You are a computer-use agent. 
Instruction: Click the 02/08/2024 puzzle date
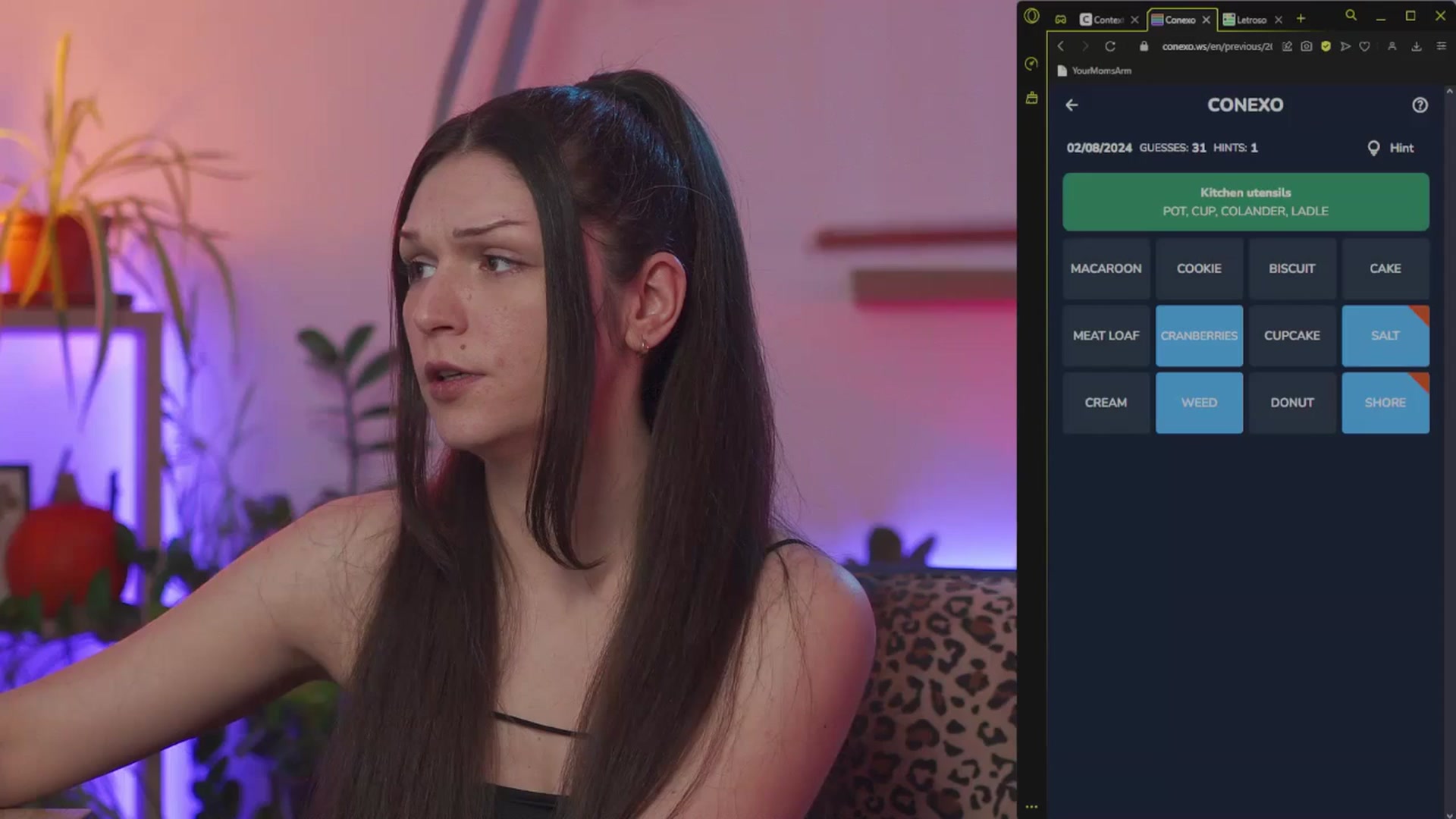coord(1099,148)
